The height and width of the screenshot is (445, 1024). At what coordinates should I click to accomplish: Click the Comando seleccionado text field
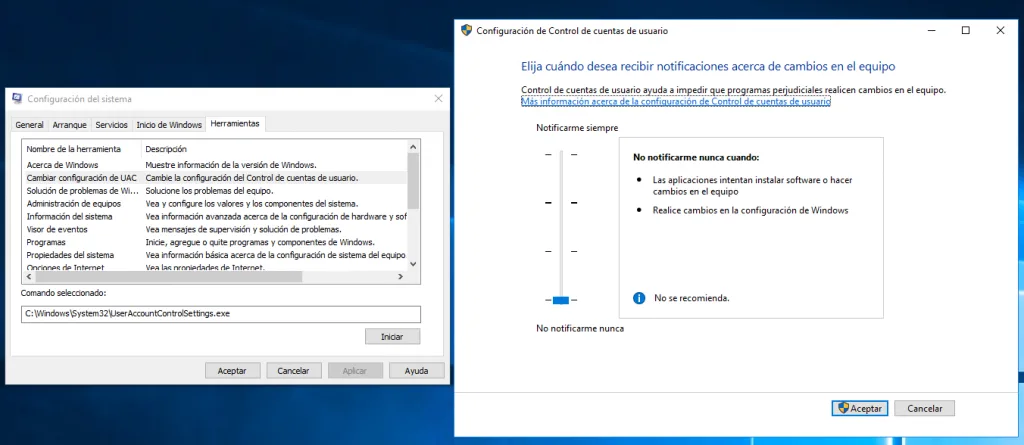coord(221,314)
